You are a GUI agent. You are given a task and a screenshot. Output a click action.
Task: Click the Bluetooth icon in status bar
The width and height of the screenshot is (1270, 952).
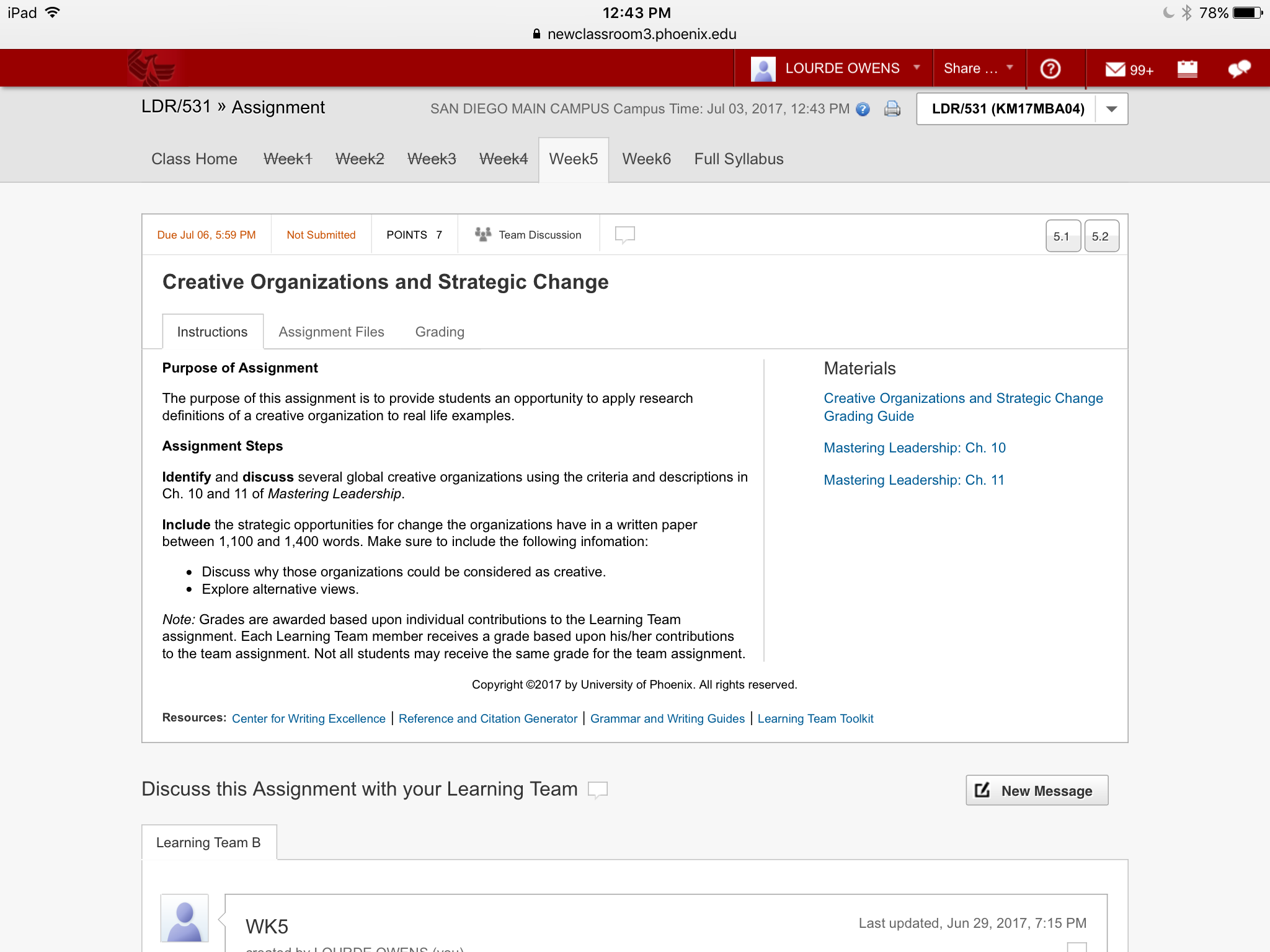point(1186,13)
